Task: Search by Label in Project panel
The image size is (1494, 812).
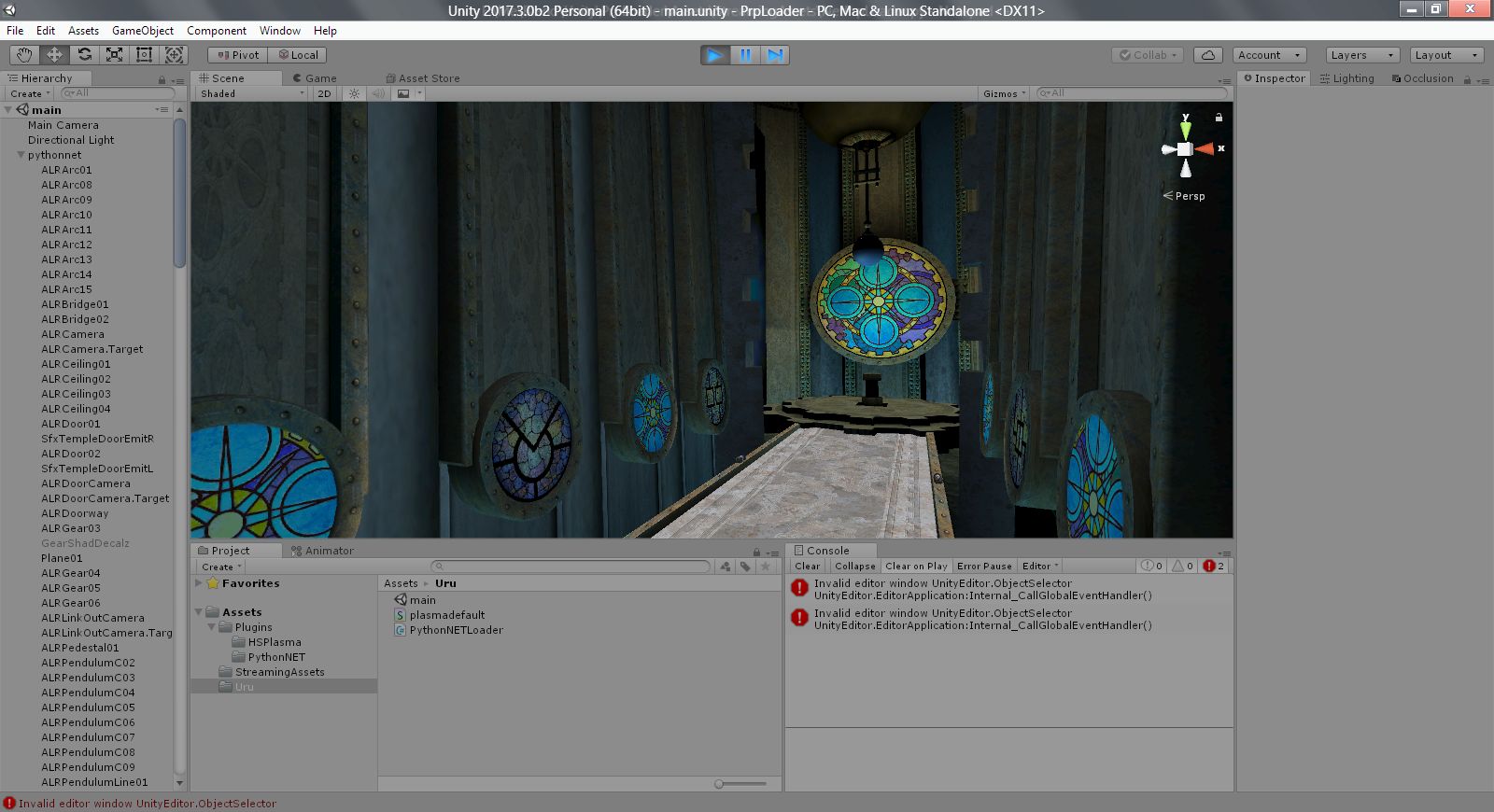Action: [x=745, y=567]
